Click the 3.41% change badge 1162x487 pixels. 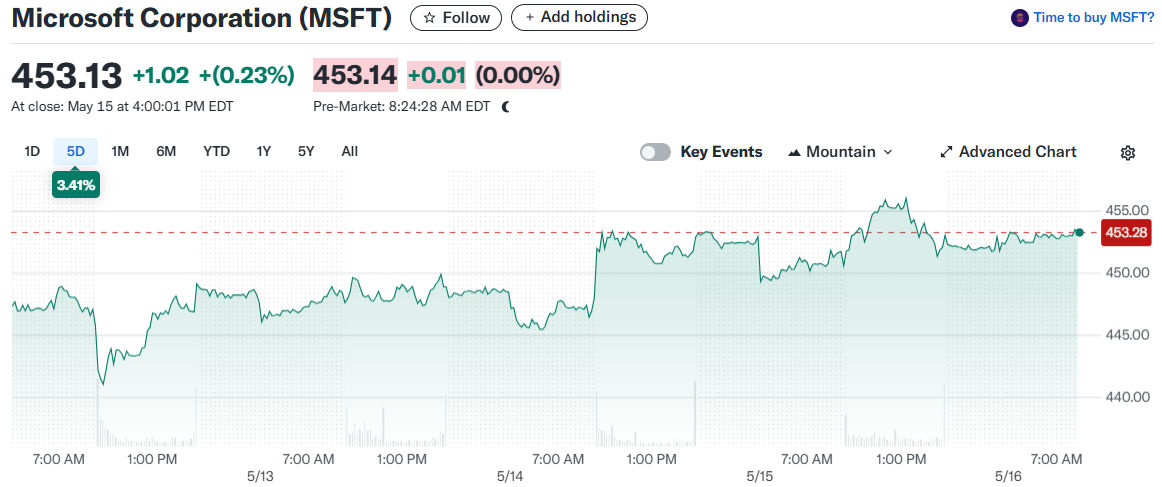pyautogui.click(x=76, y=185)
